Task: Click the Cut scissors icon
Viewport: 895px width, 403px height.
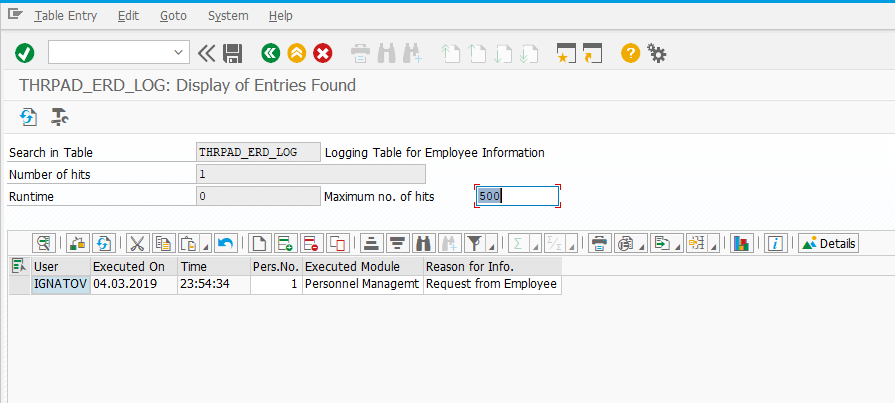Action: point(138,244)
